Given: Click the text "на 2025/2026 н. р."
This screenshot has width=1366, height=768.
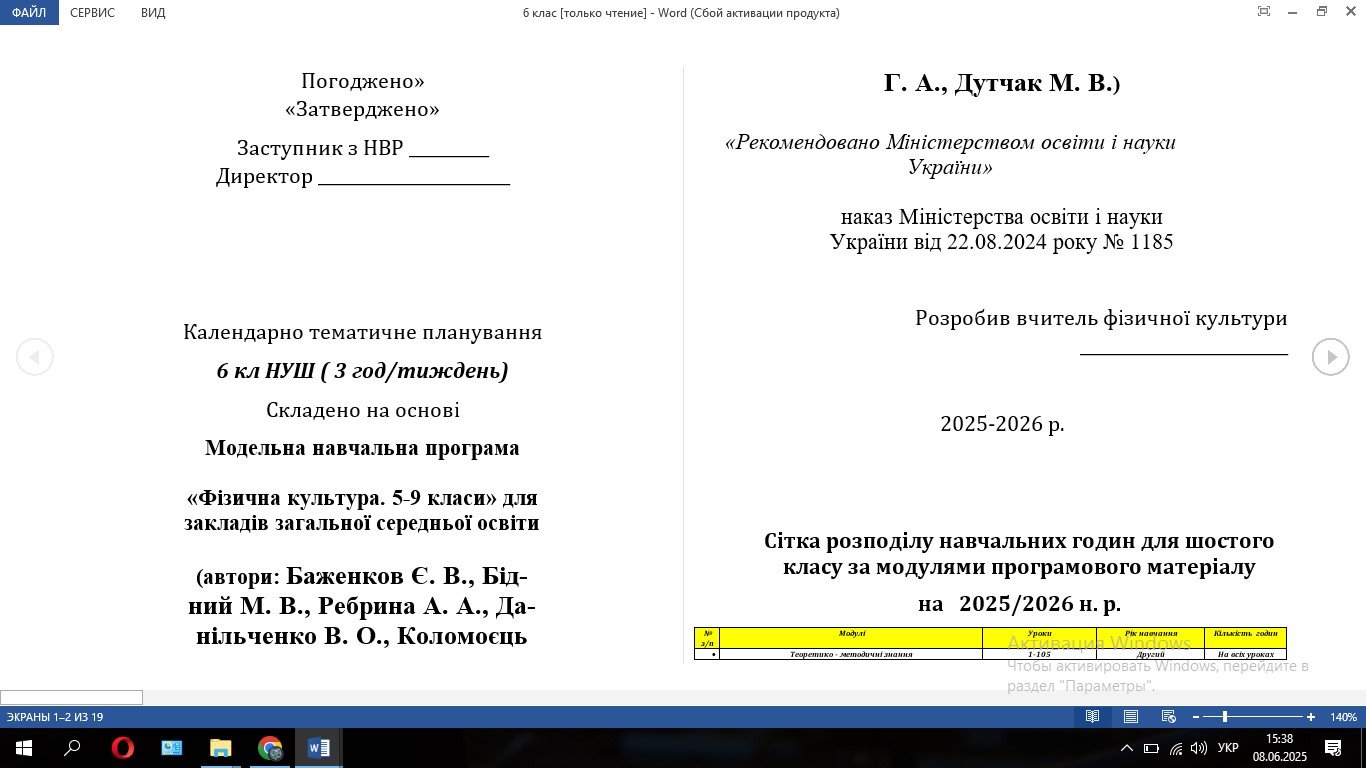Looking at the screenshot, I should (1019, 604).
